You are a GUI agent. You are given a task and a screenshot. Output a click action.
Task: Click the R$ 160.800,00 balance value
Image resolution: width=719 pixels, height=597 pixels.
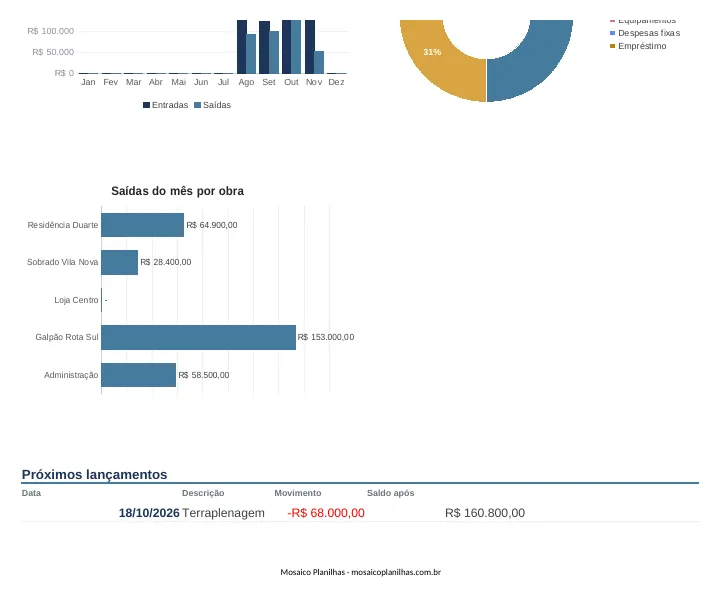click(485, 513)
